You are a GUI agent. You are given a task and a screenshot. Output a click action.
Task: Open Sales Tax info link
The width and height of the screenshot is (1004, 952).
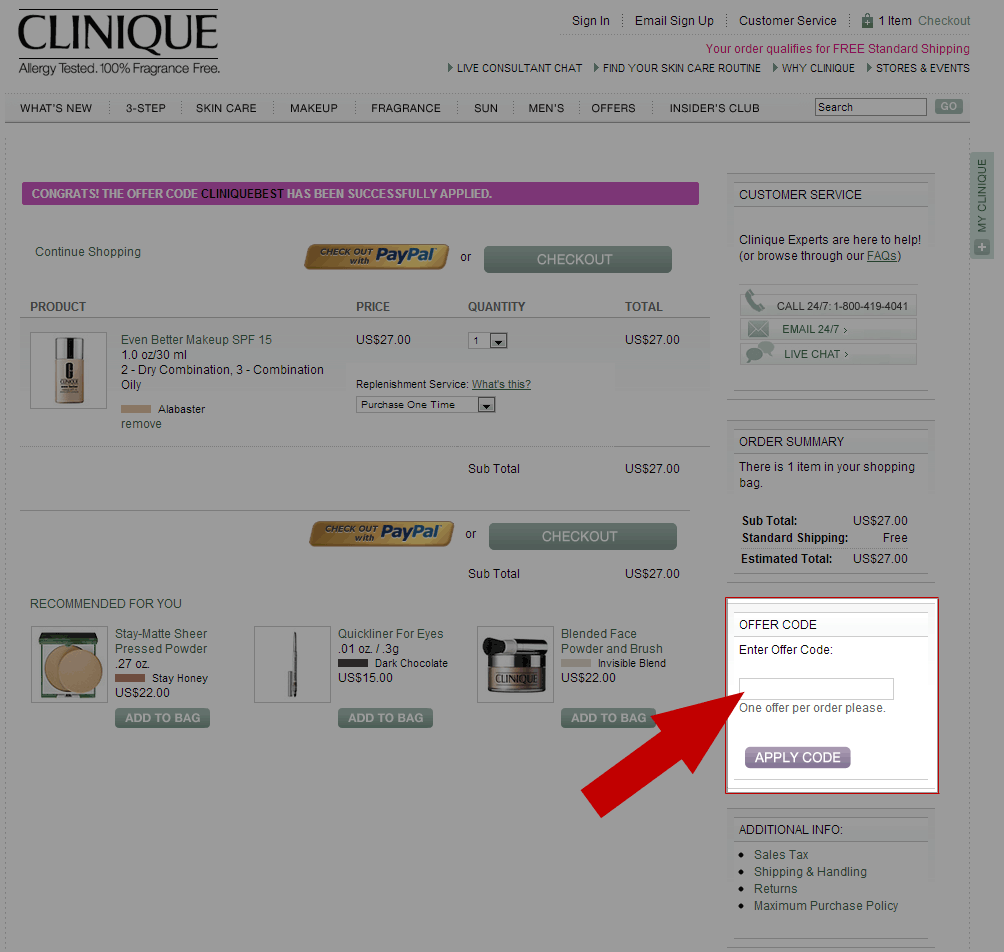pos(781,855)
